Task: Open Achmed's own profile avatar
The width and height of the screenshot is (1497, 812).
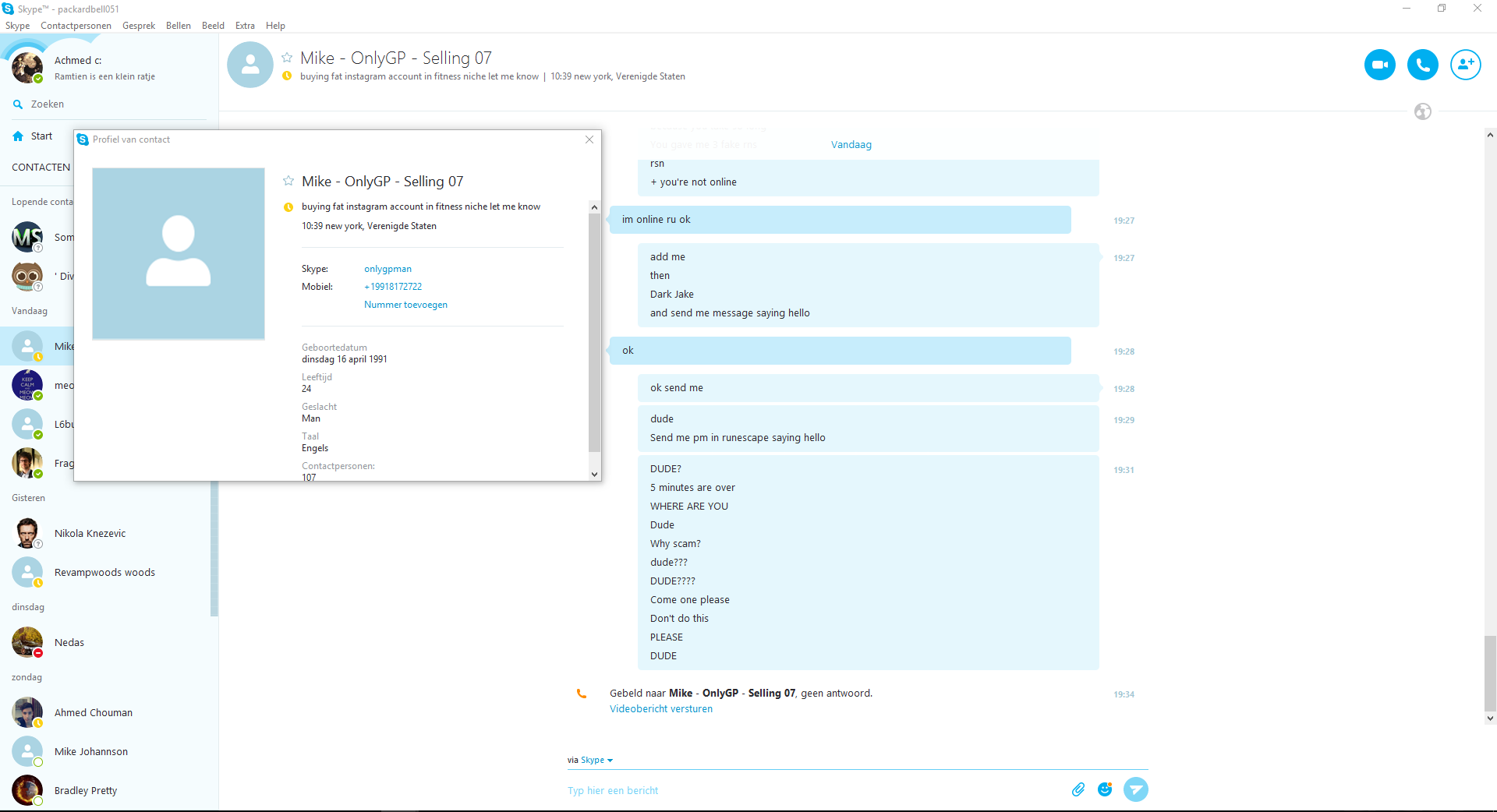Action: pyautogui.click(x=27, y=68)
